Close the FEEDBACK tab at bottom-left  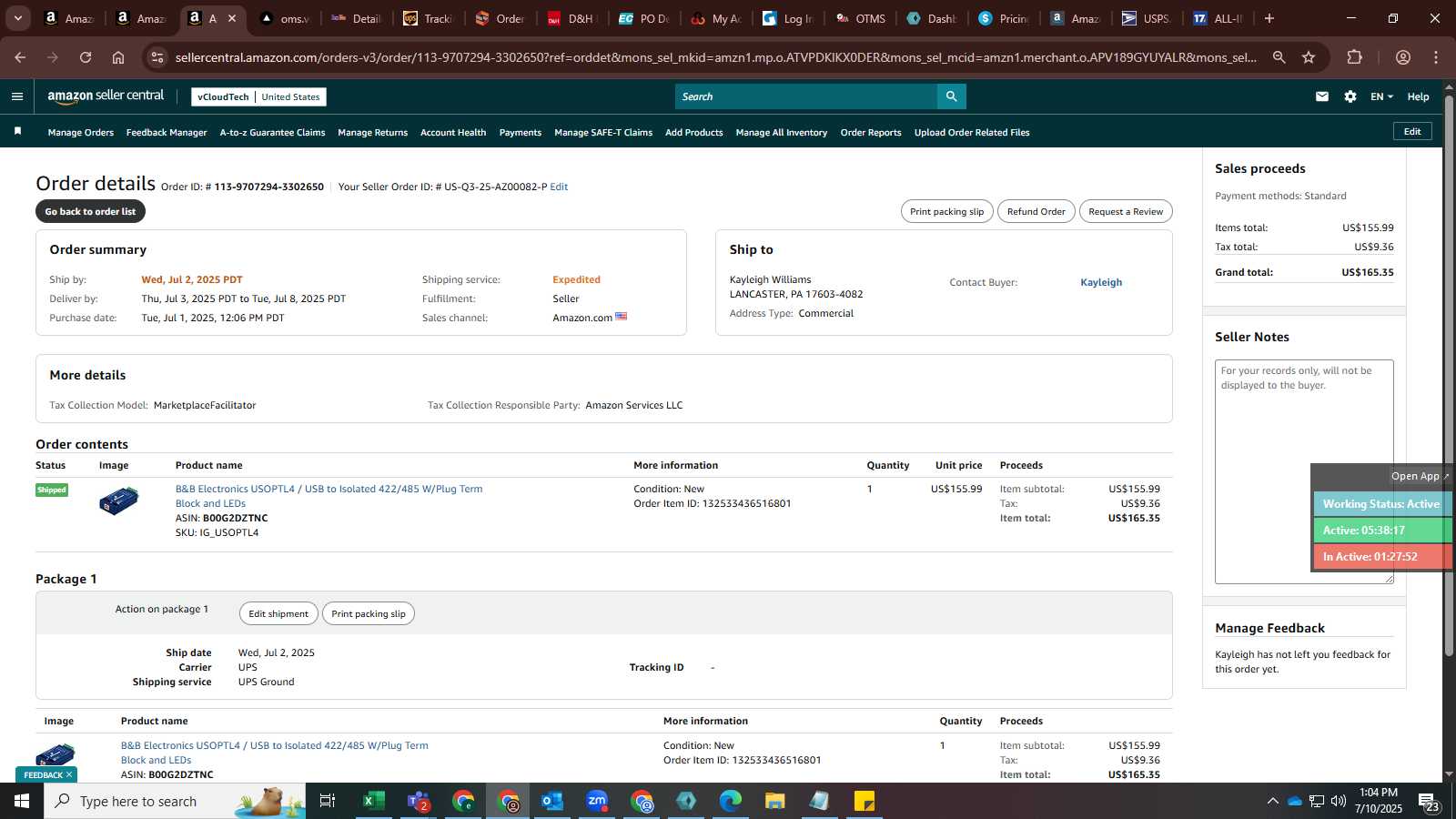click(69, 774)
